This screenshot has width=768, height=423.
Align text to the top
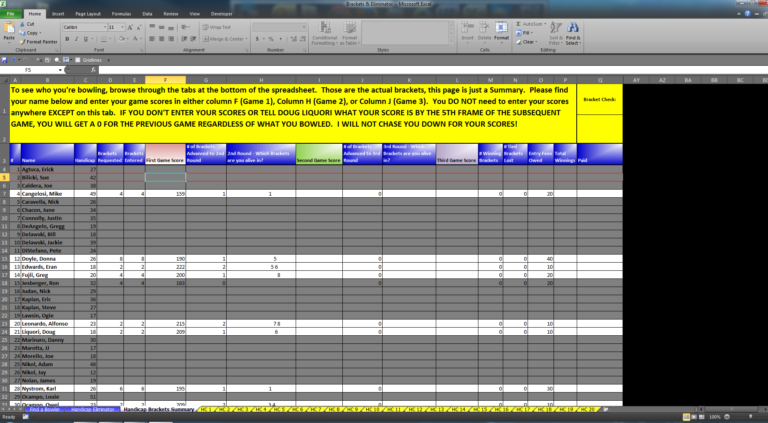coord(152,27)
